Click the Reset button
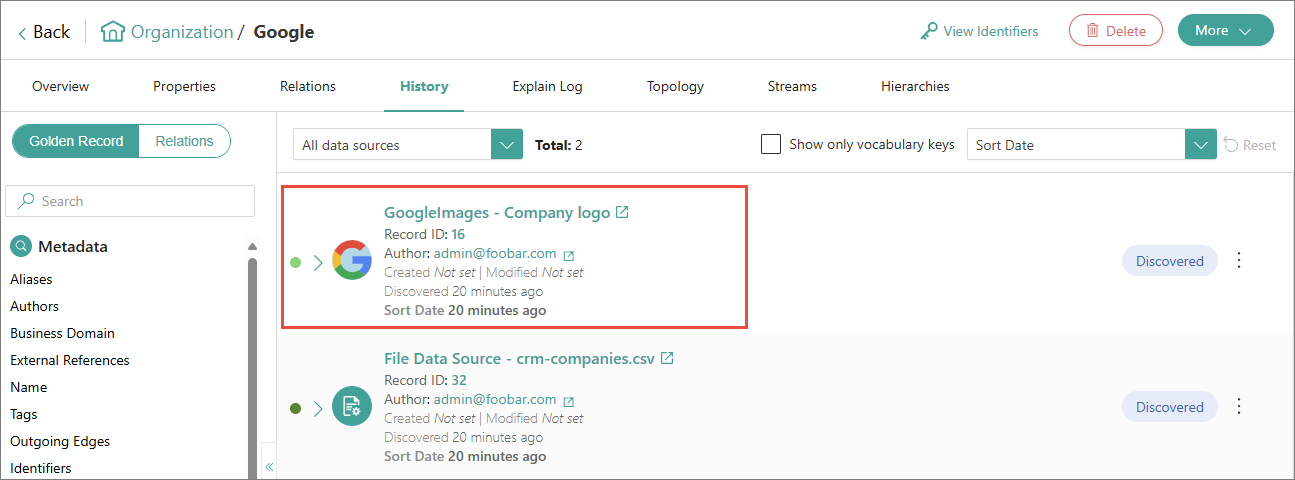The height and width of the screenshot is (480, 1295). pos(1250,145)
